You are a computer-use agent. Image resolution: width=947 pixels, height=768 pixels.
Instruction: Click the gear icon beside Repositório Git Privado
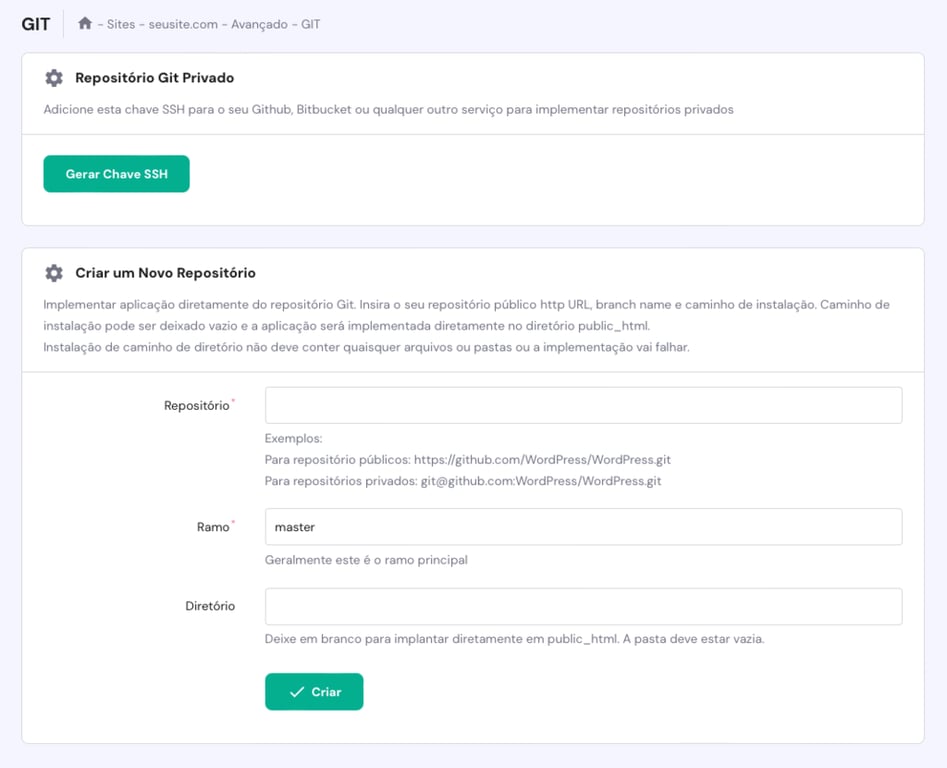[x=55, y=77]
